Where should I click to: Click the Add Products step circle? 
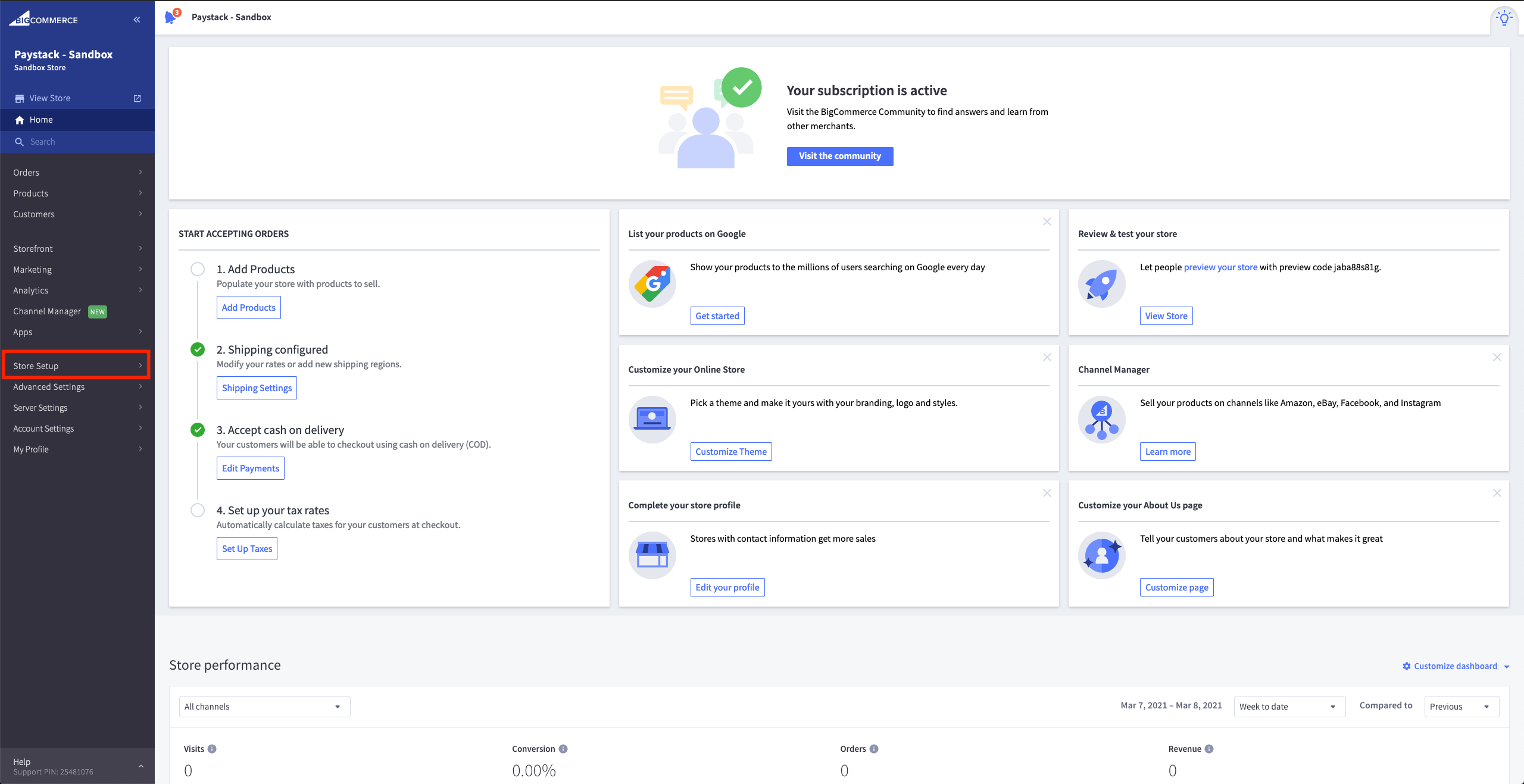[x=198, y=269]
